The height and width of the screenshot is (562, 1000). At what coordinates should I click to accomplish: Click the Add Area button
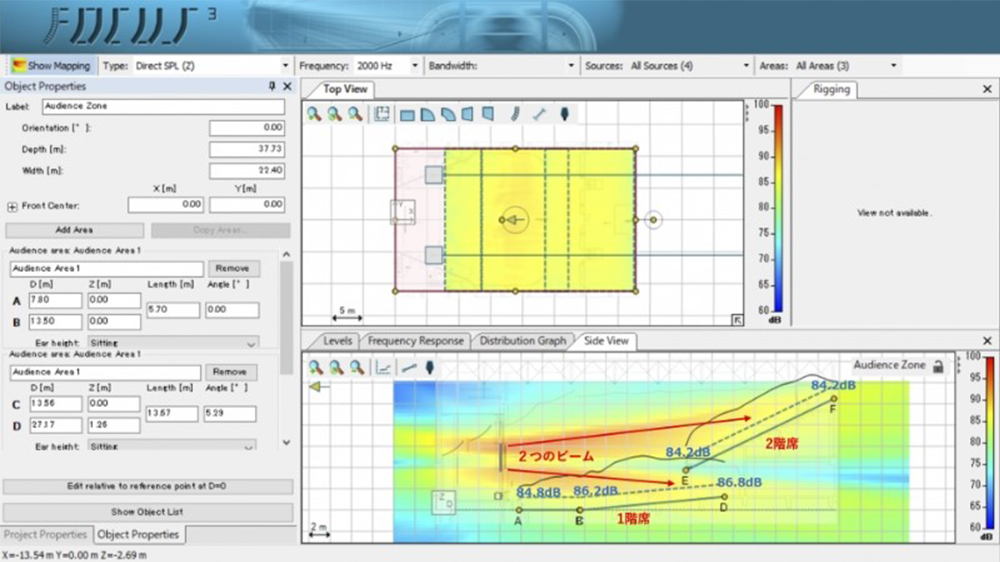click(75, 230)
